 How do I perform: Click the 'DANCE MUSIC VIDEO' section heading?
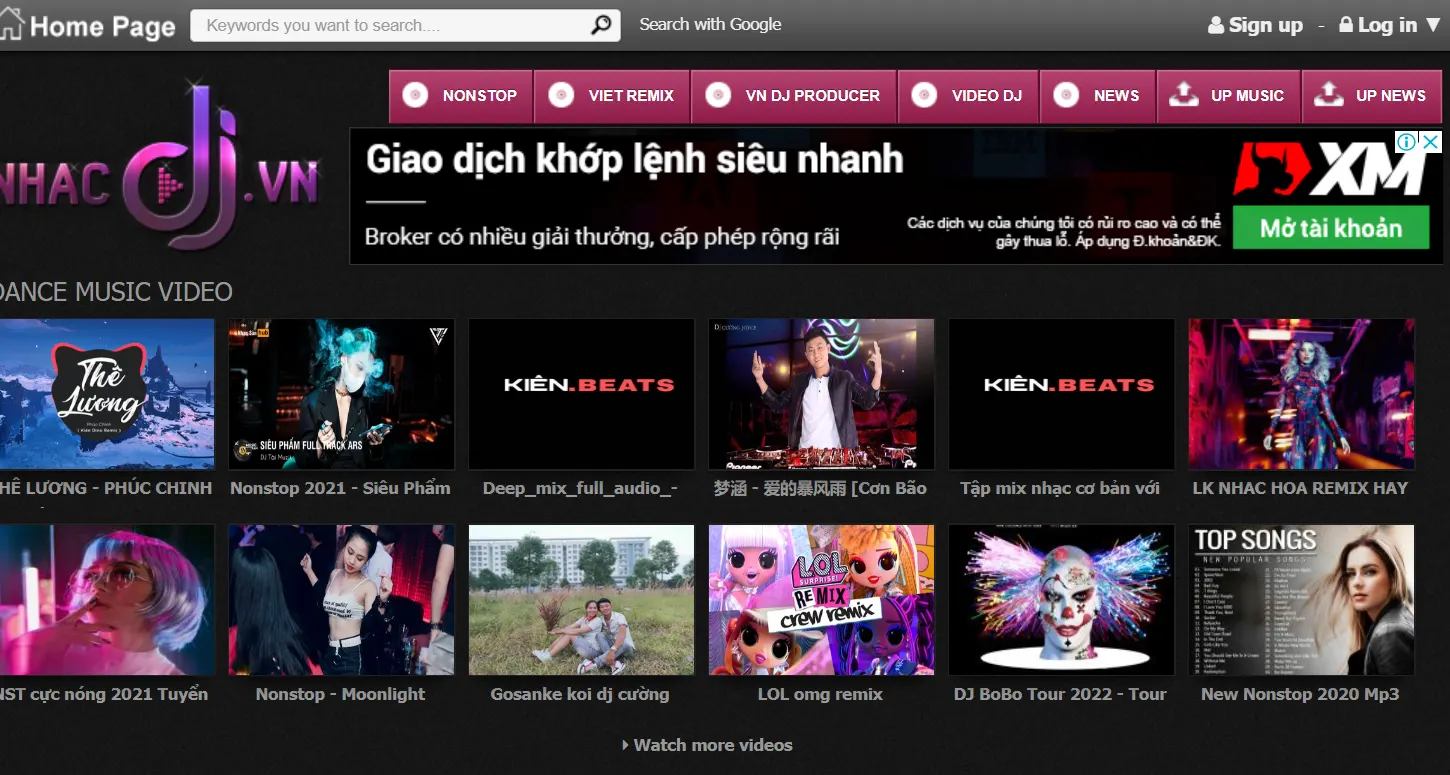click(x=116, y=292)
